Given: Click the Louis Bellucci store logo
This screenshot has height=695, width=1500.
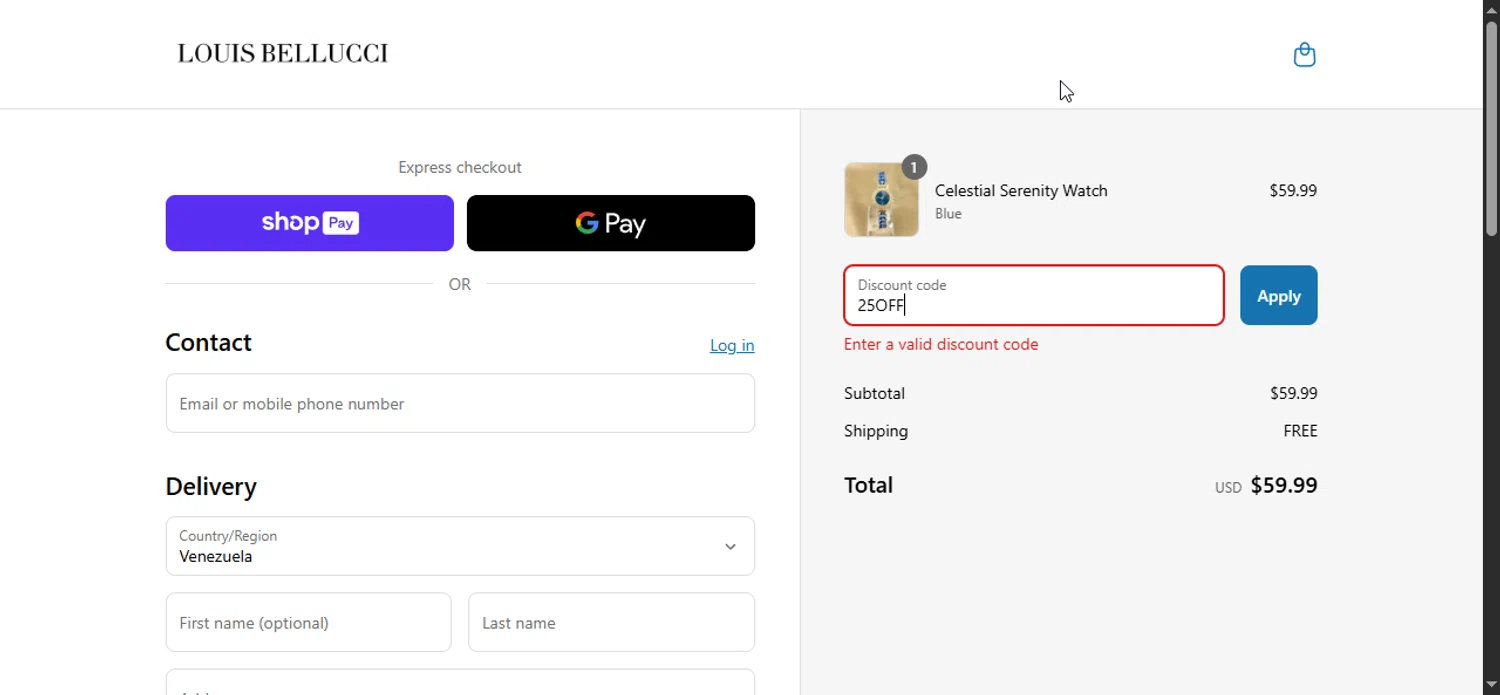Looking at the screenshot, I should click(x=283, y=54).
